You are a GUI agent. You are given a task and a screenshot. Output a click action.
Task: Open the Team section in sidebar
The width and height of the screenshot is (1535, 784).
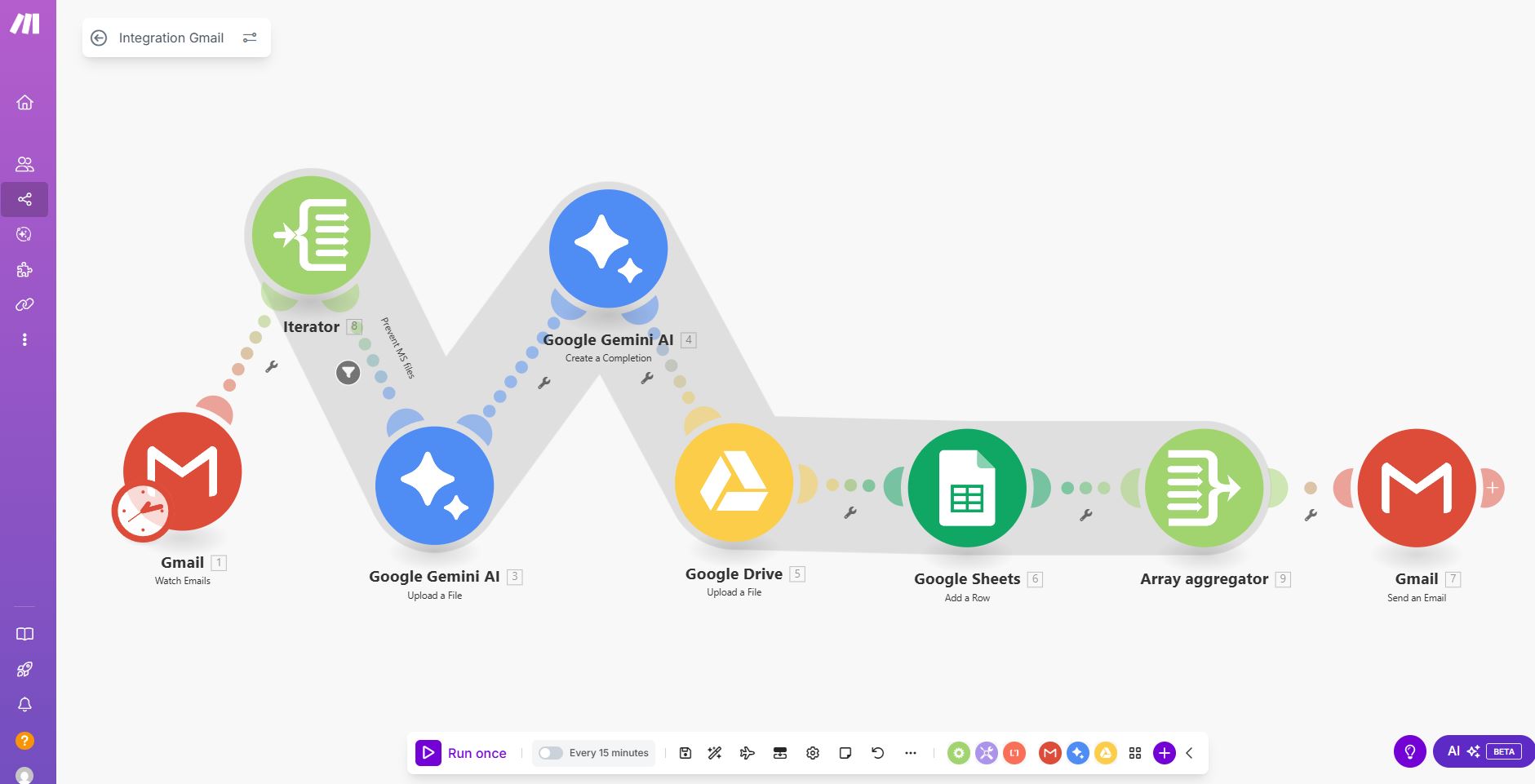click(24, 164)
